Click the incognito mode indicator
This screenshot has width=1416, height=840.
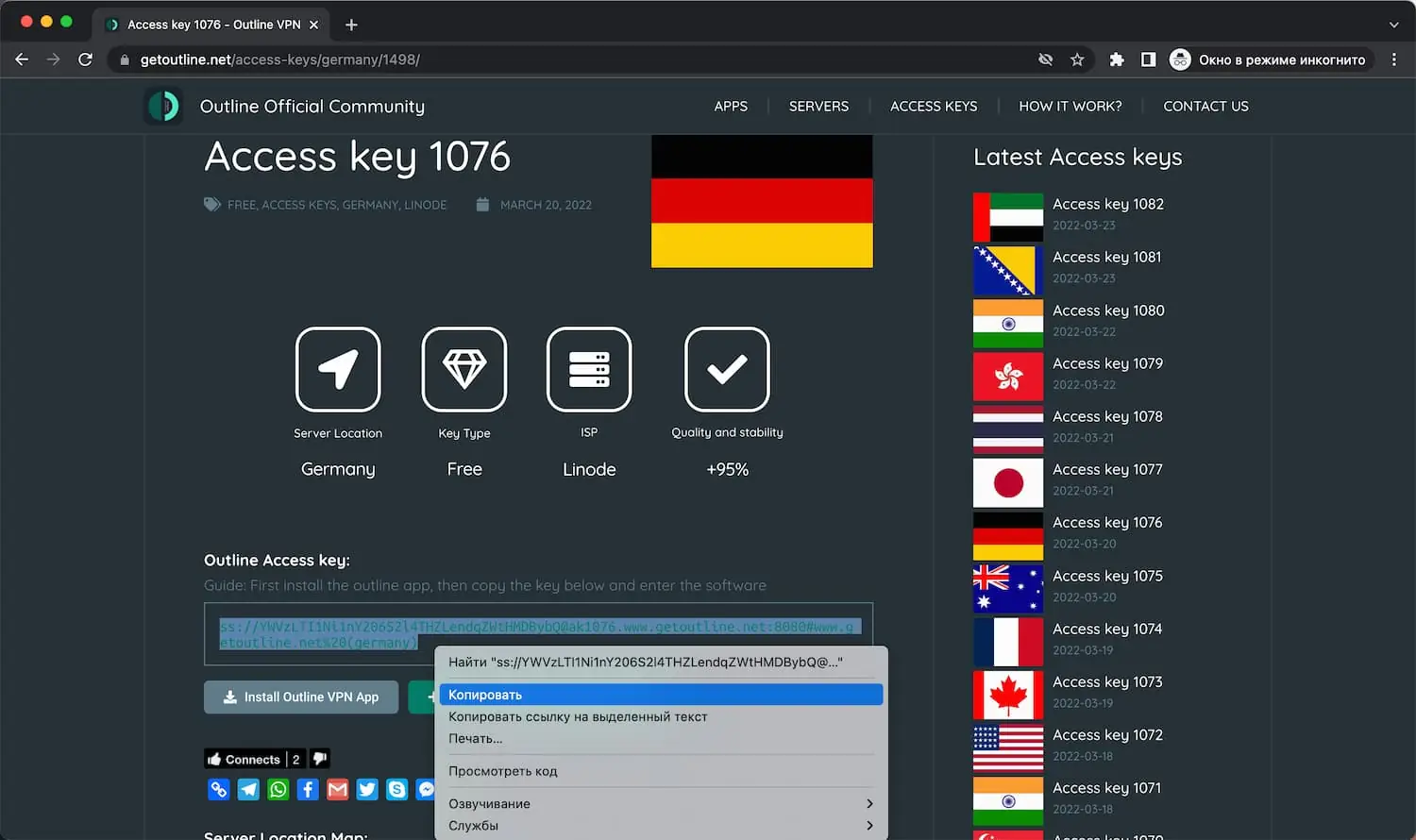[x=1270, y=59]
